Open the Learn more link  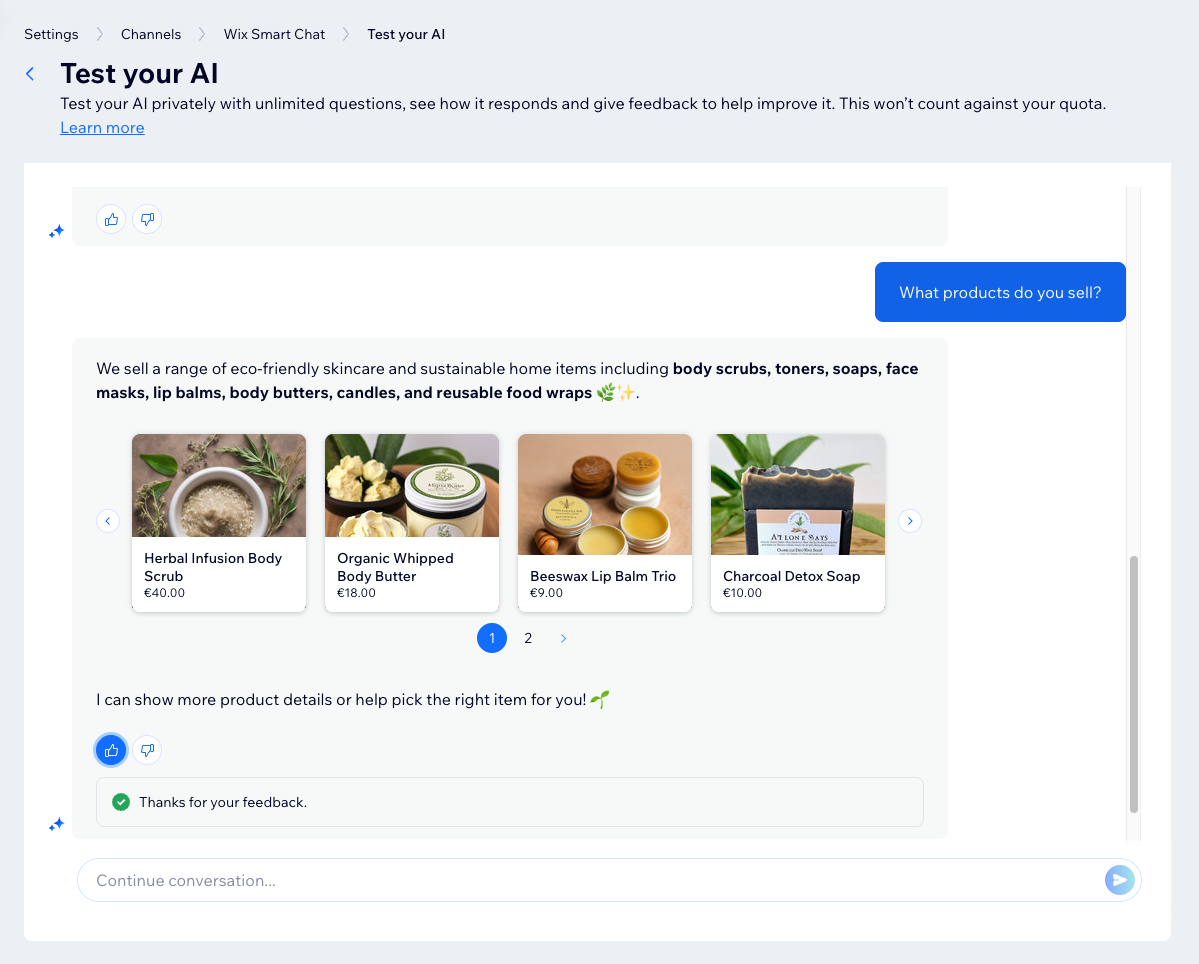101,127
